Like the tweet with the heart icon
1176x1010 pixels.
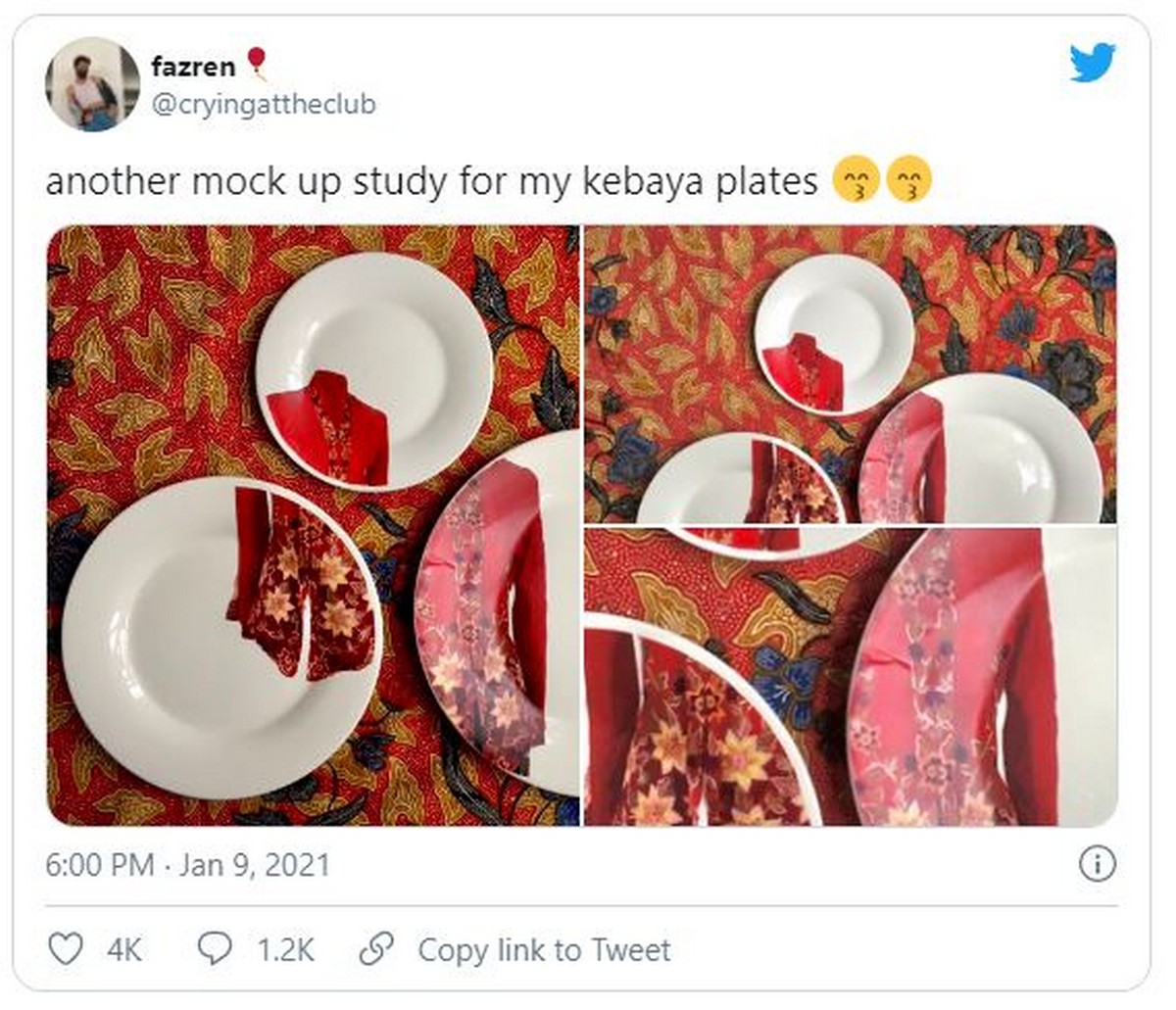click(66, 949)
